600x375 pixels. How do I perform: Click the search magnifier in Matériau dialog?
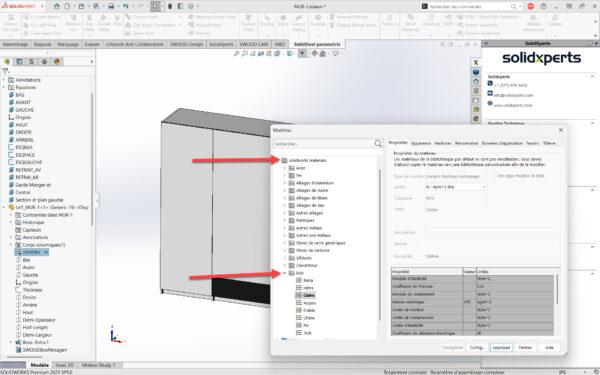tap(378, 143)
